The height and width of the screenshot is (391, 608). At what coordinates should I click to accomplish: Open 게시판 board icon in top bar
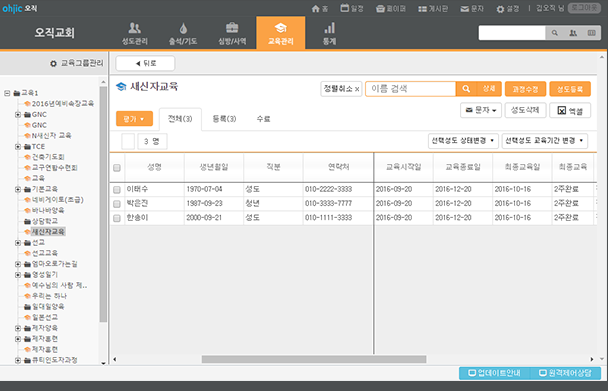[x=422, y=9]
